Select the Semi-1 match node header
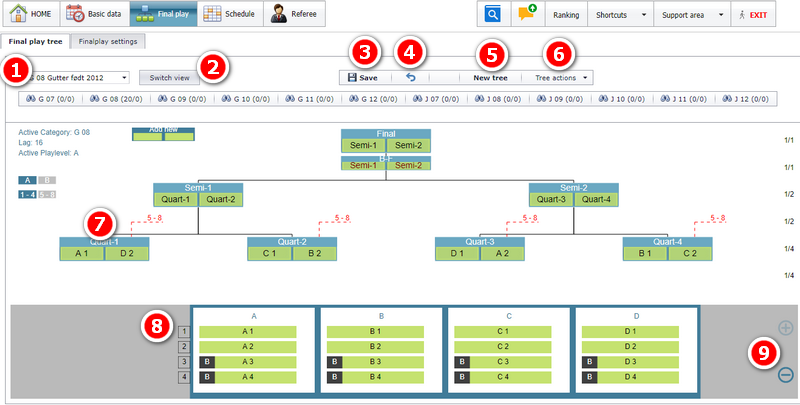The width and height of the screenshot is (800, 405). click(198, 188)
